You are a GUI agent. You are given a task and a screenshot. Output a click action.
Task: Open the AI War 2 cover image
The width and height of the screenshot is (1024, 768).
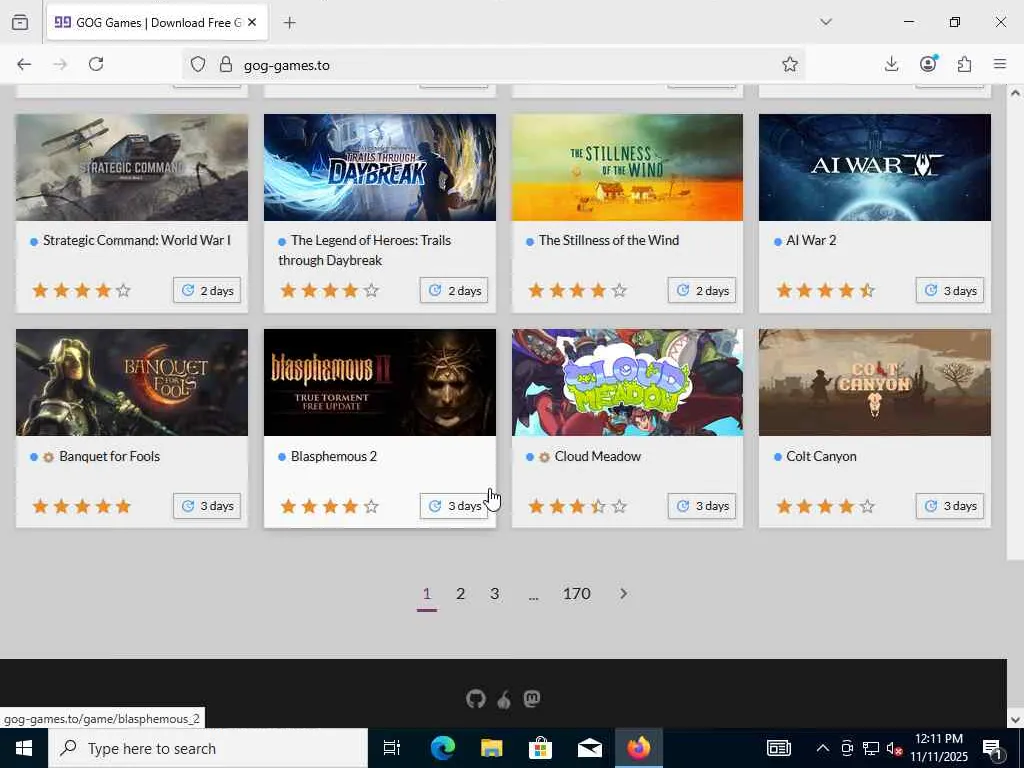(874, 167)
